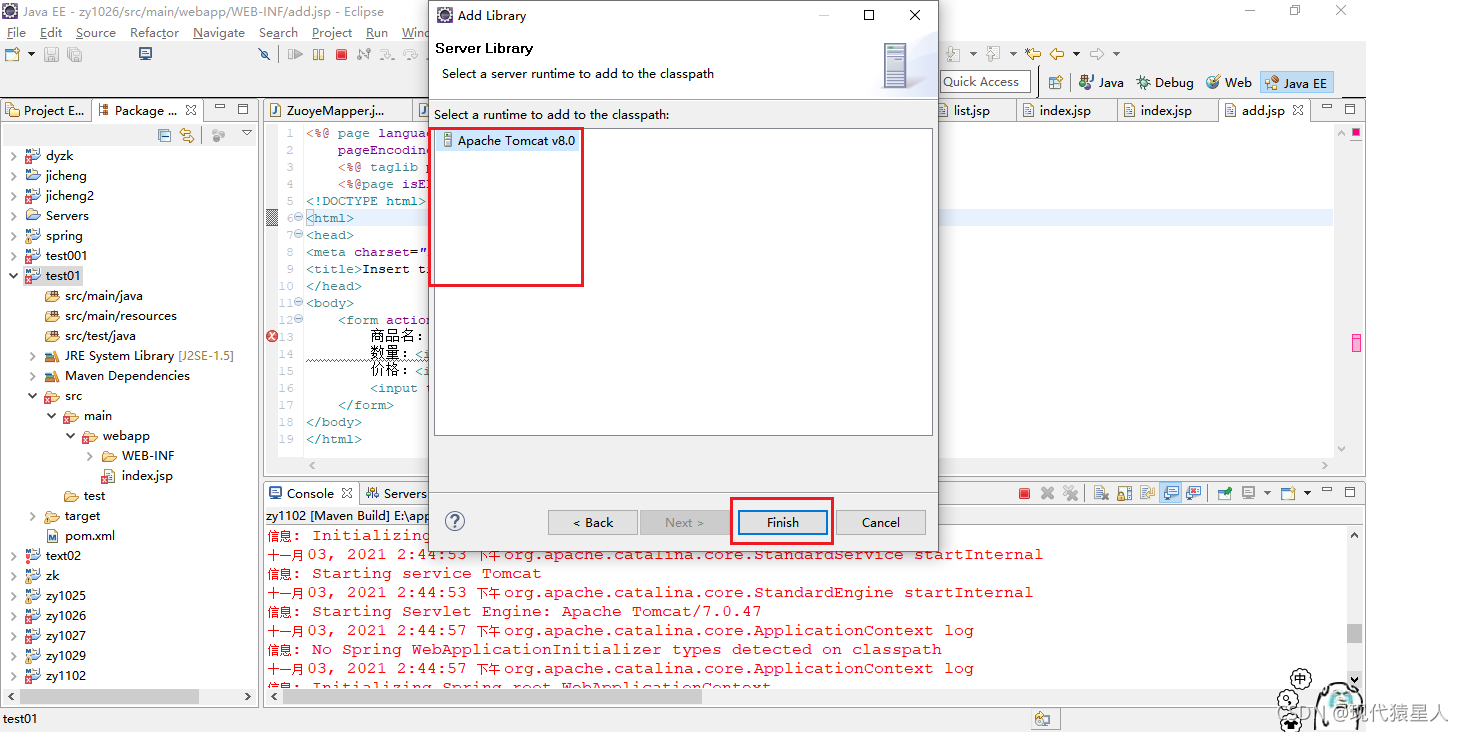Expand JRE System Library node
The height and width of the screenshot is (732, 1464).
pos(32,356)
